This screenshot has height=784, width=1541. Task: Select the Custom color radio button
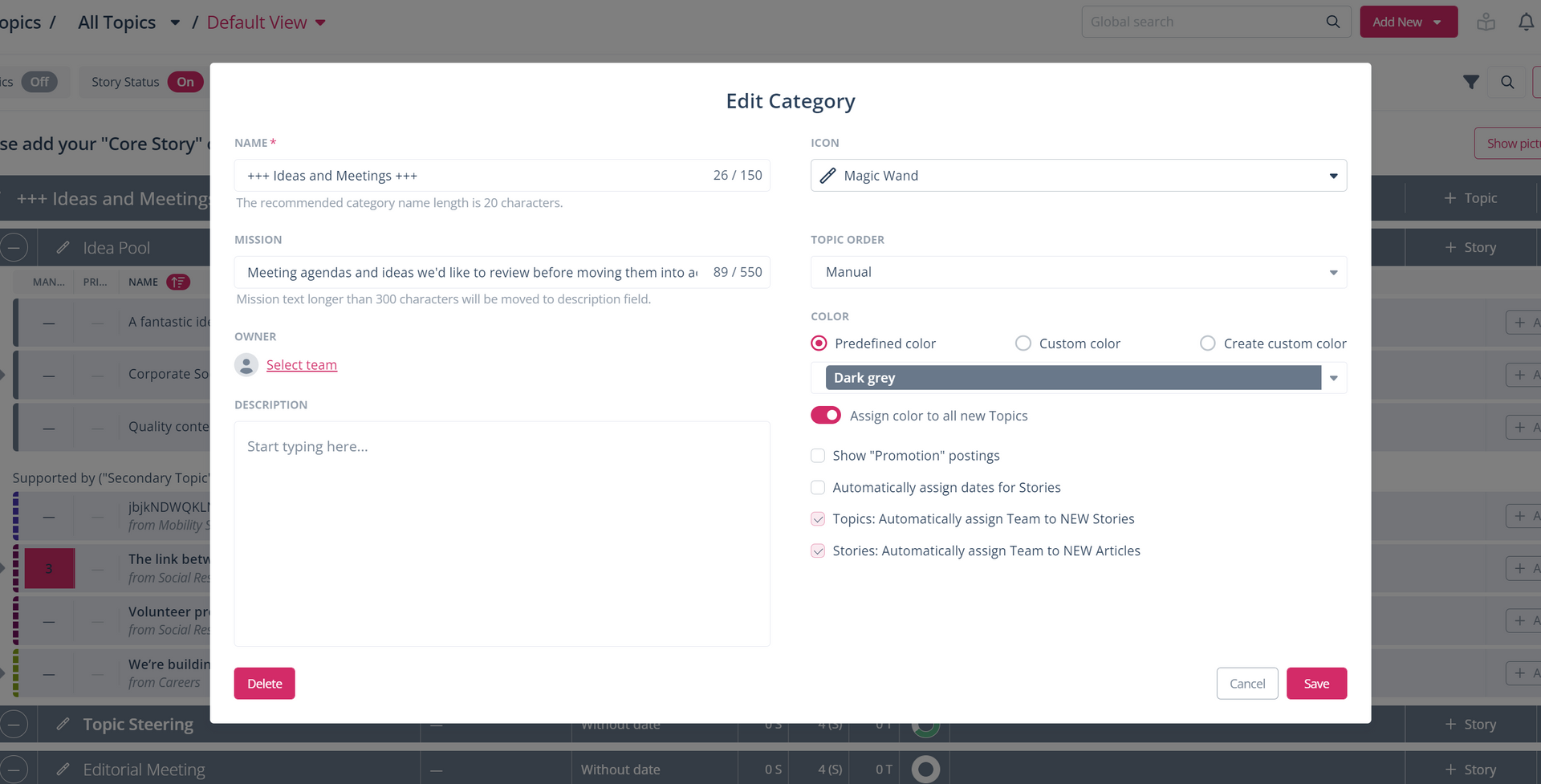[1023, 343]
